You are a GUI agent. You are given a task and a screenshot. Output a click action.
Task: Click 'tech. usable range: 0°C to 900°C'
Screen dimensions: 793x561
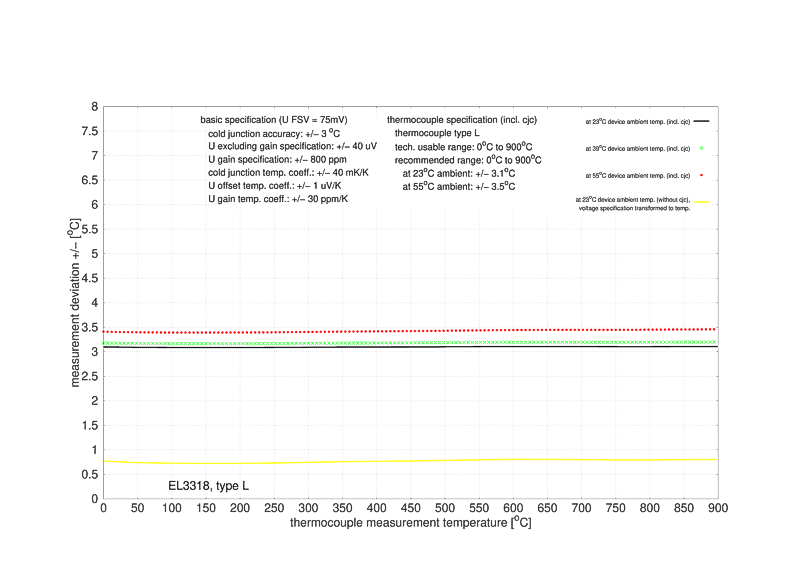463,147
